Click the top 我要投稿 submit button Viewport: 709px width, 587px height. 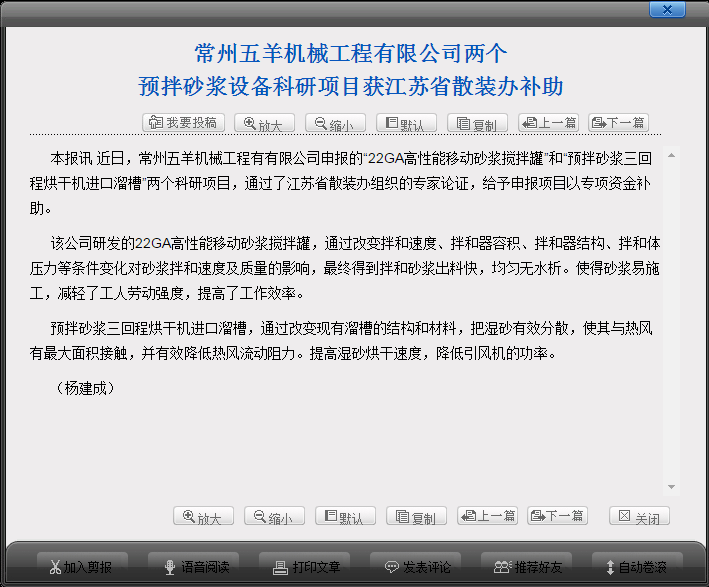click(x=183, y=123)
